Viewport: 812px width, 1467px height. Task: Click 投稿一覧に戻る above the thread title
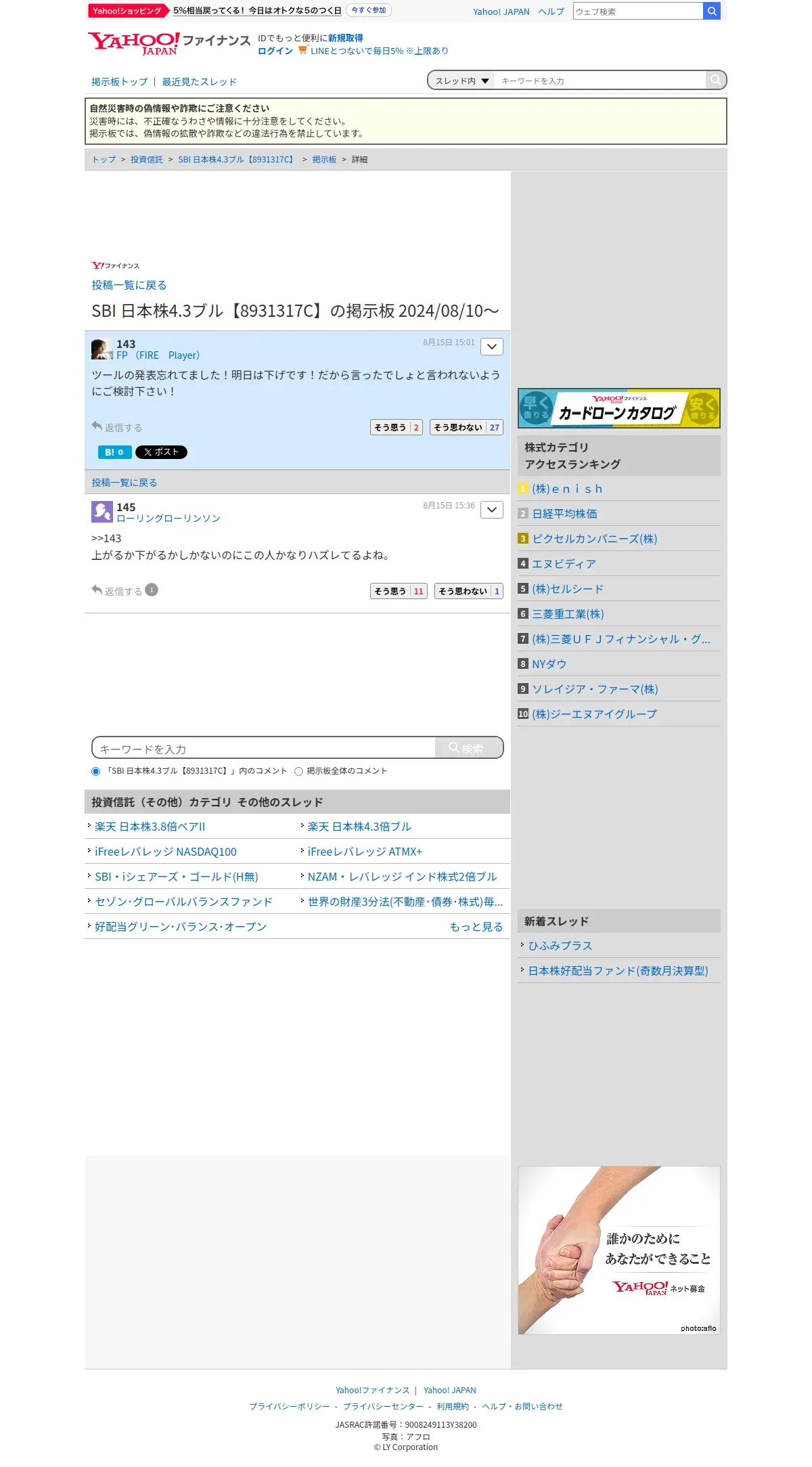(129, 285)
